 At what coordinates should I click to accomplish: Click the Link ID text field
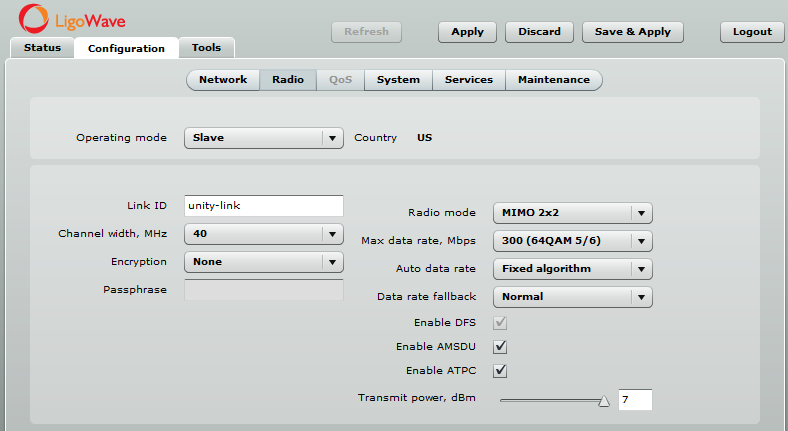263,206
